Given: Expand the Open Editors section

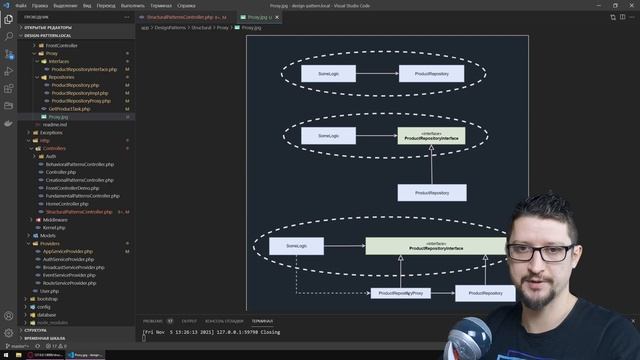Looking at the screenshot, I should tap(76, 28).
